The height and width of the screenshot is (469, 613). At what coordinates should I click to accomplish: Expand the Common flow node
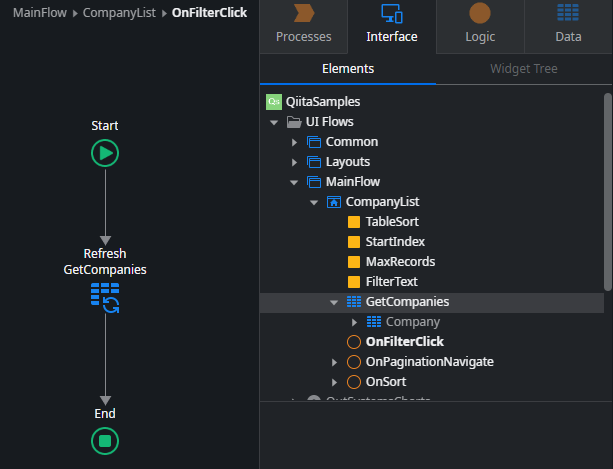pos(294,142)
